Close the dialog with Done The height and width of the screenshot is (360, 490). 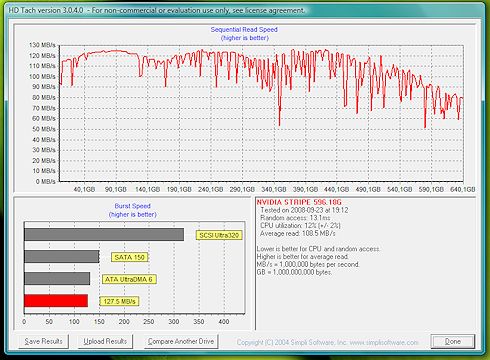coord(453,341)
